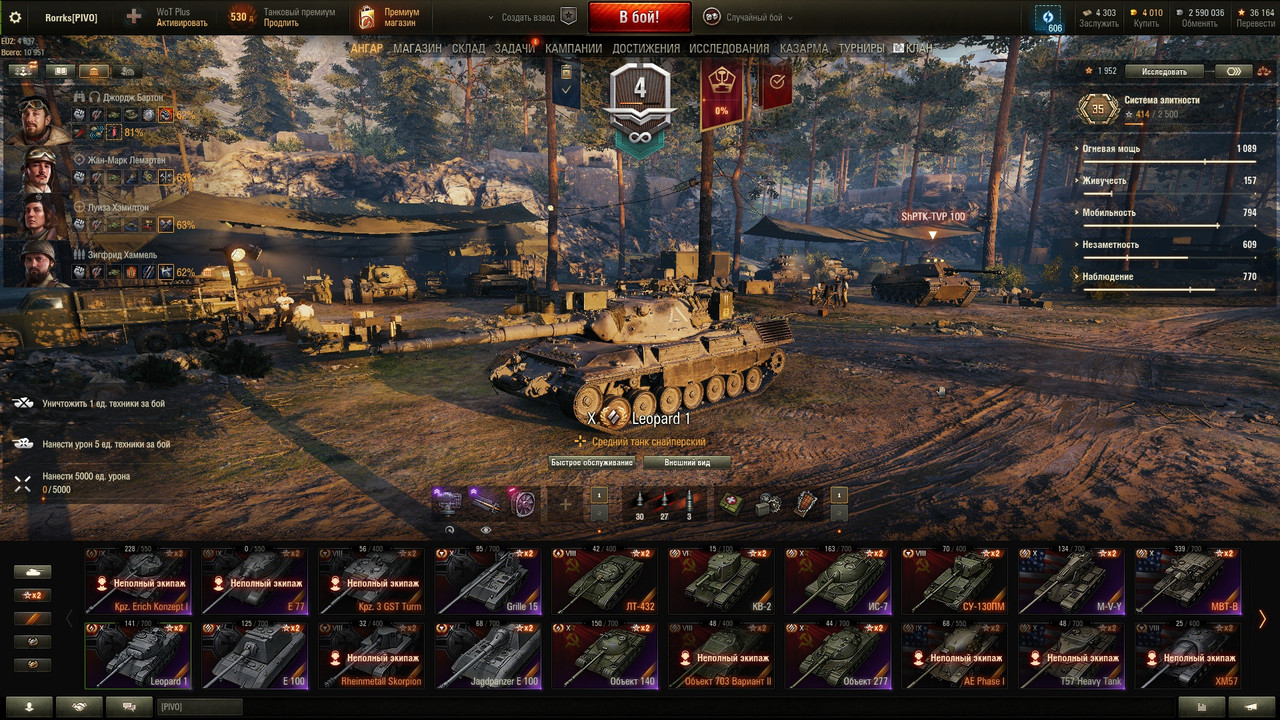Start battle with В бой! button
The width and height of the screenshot is (1280, 720).
(x=639, y=17)
